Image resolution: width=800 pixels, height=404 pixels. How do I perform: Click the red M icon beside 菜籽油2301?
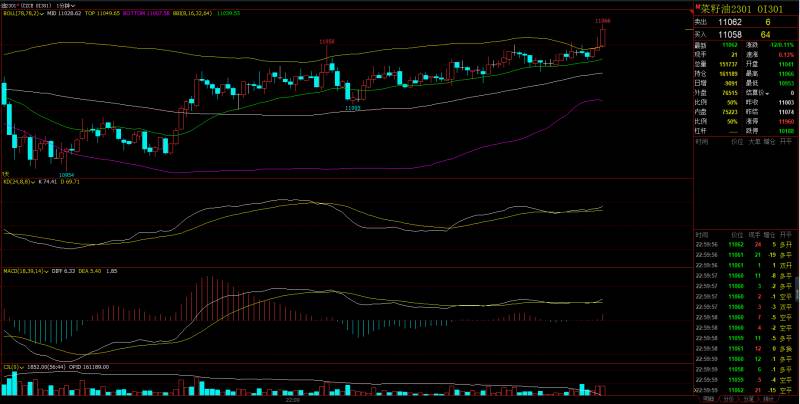pos(697,7)
